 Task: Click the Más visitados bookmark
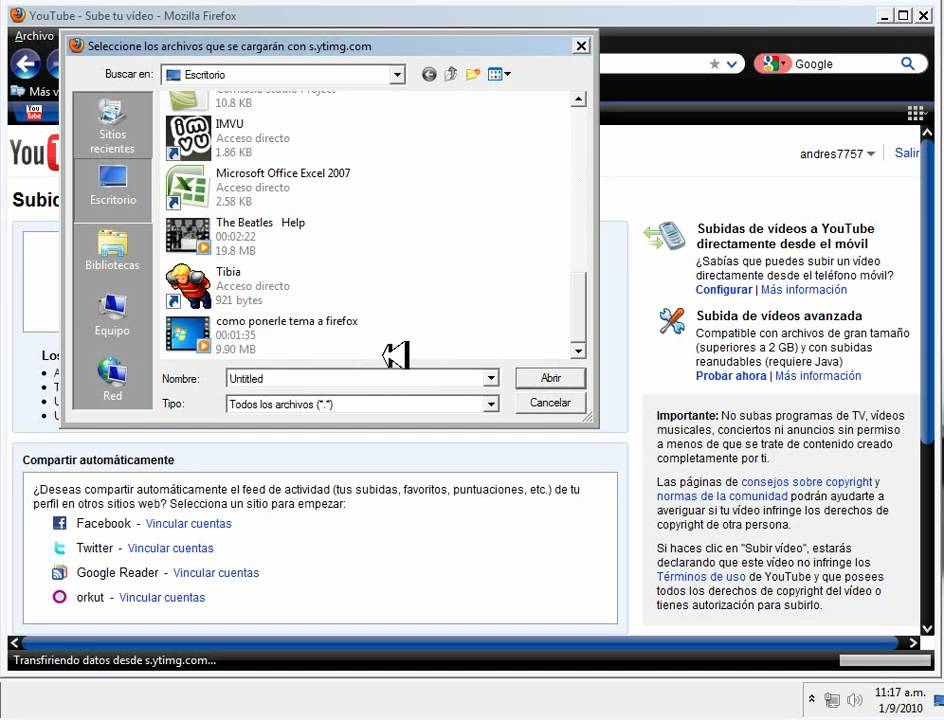pyautogui.click(x=35, y=92)
